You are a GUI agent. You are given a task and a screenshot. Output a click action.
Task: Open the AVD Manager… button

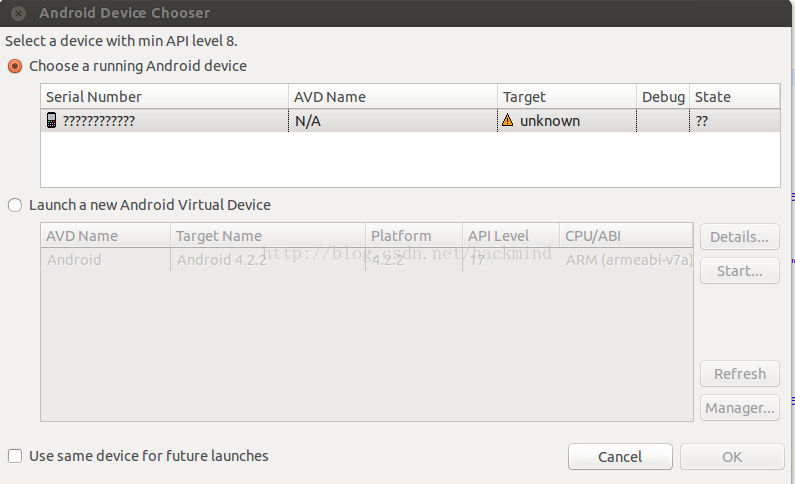739,407
